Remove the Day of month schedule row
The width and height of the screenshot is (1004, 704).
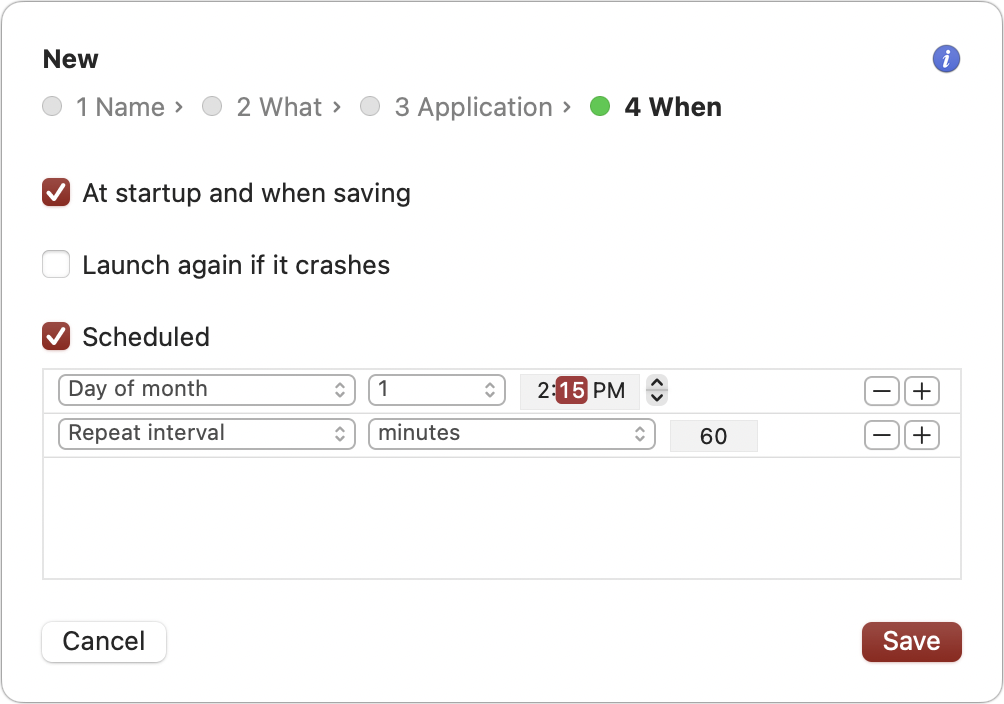882,391
